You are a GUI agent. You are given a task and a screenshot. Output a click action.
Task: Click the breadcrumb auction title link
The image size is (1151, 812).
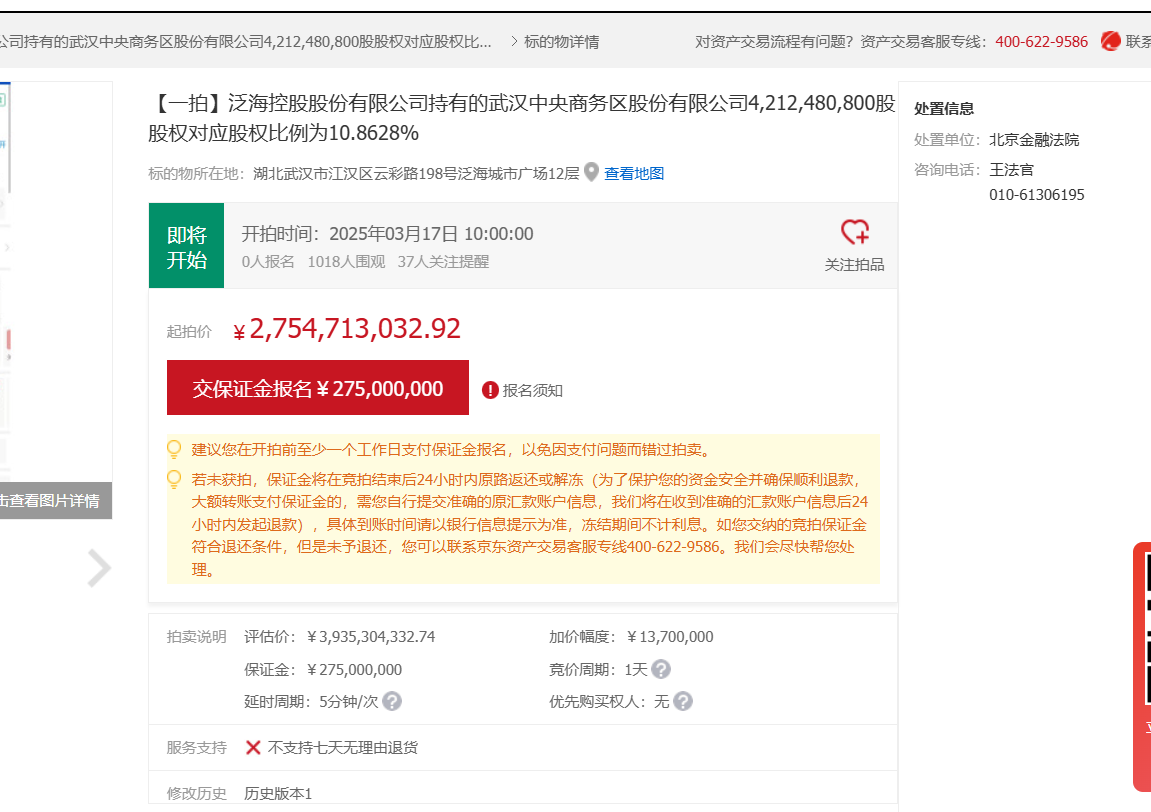click(245, 42)
